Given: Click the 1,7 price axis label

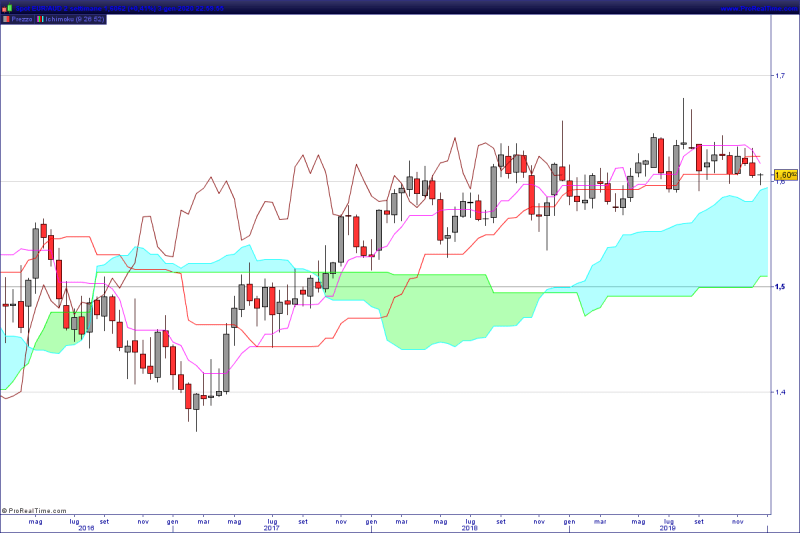Looking at the screenshot, I should coord(781,76).
